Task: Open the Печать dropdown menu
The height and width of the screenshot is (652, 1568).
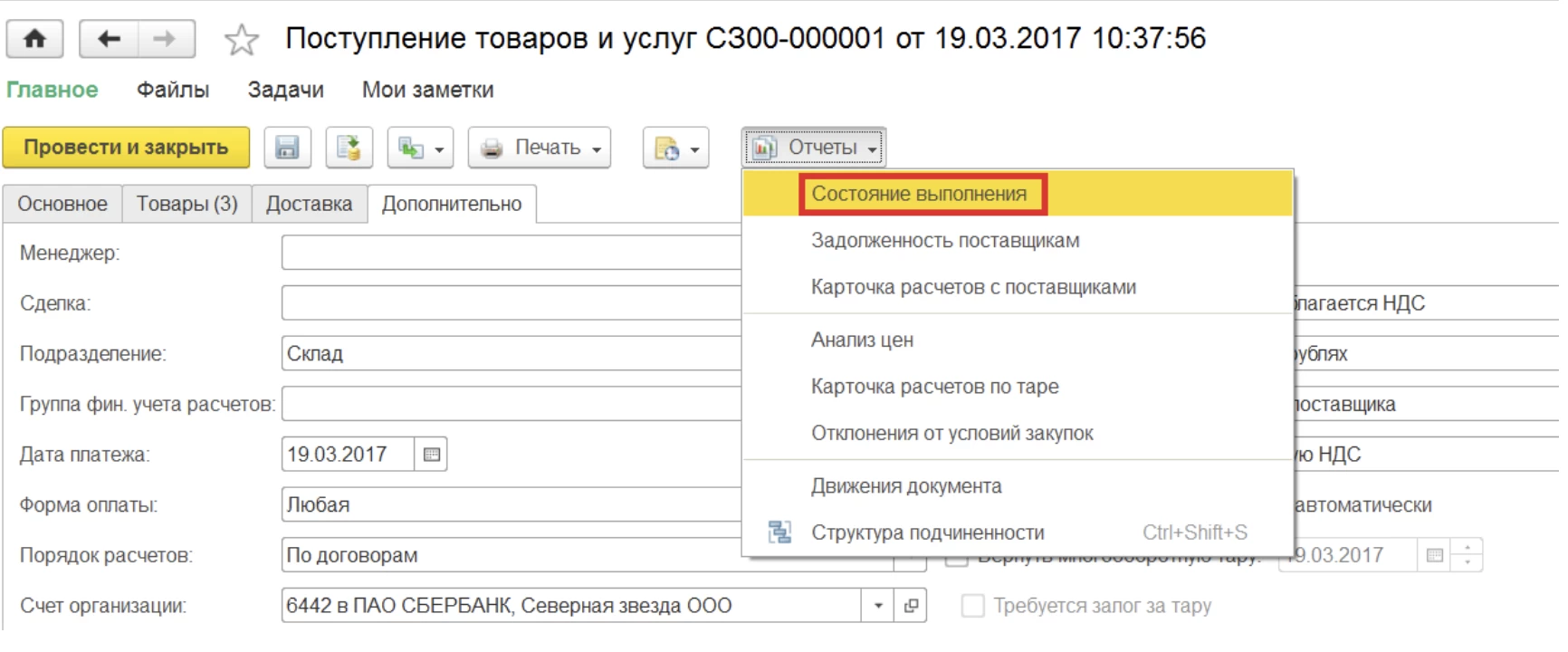Action: coord(540,148)
